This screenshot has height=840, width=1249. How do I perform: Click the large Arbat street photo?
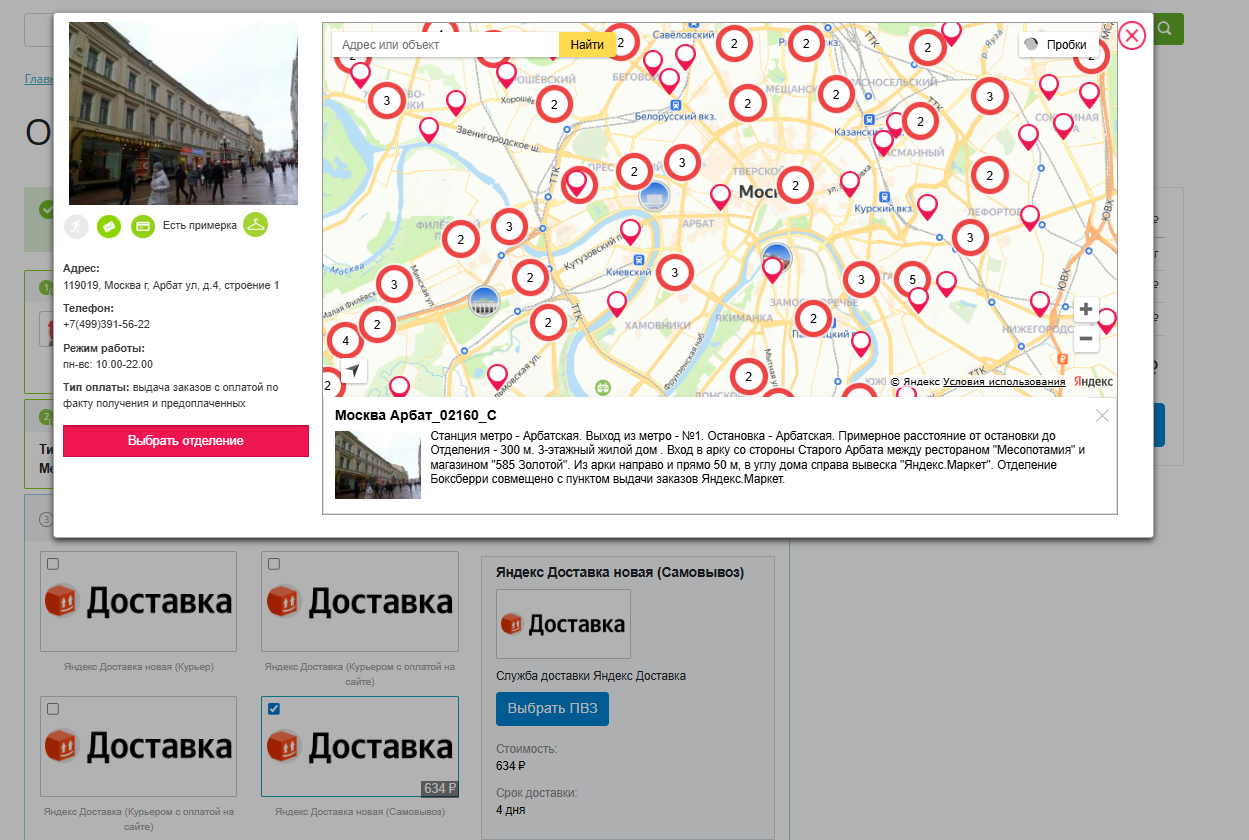183,114
